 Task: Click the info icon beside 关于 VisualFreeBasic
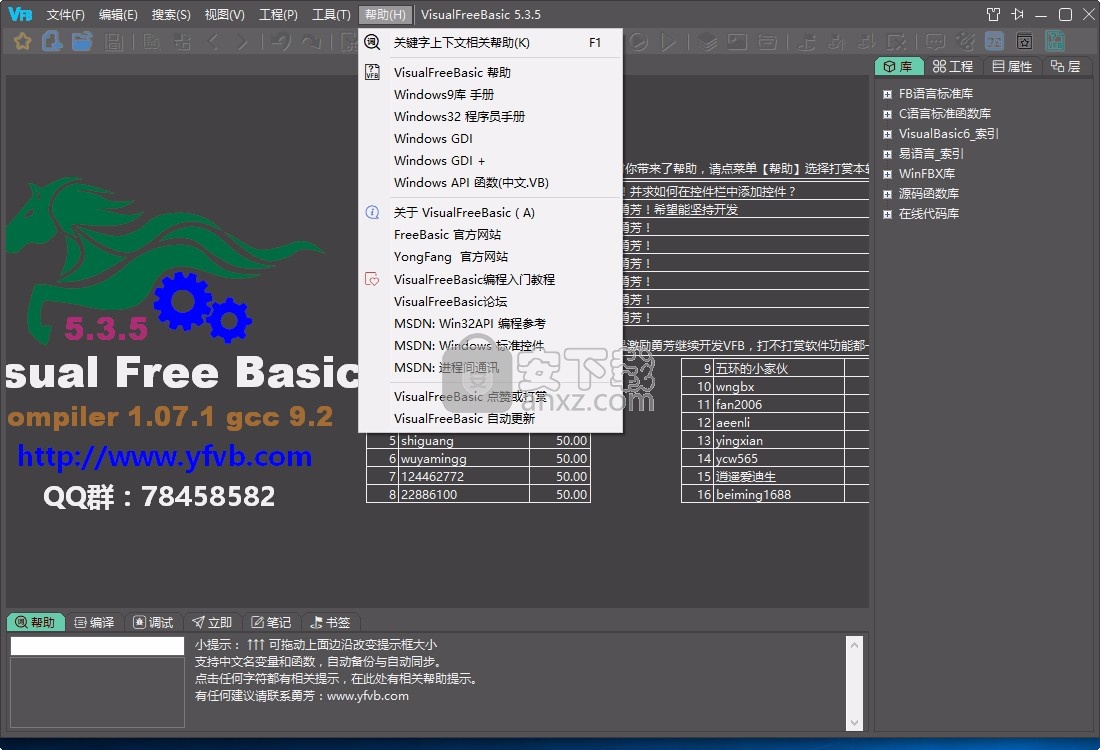(373, 212)
